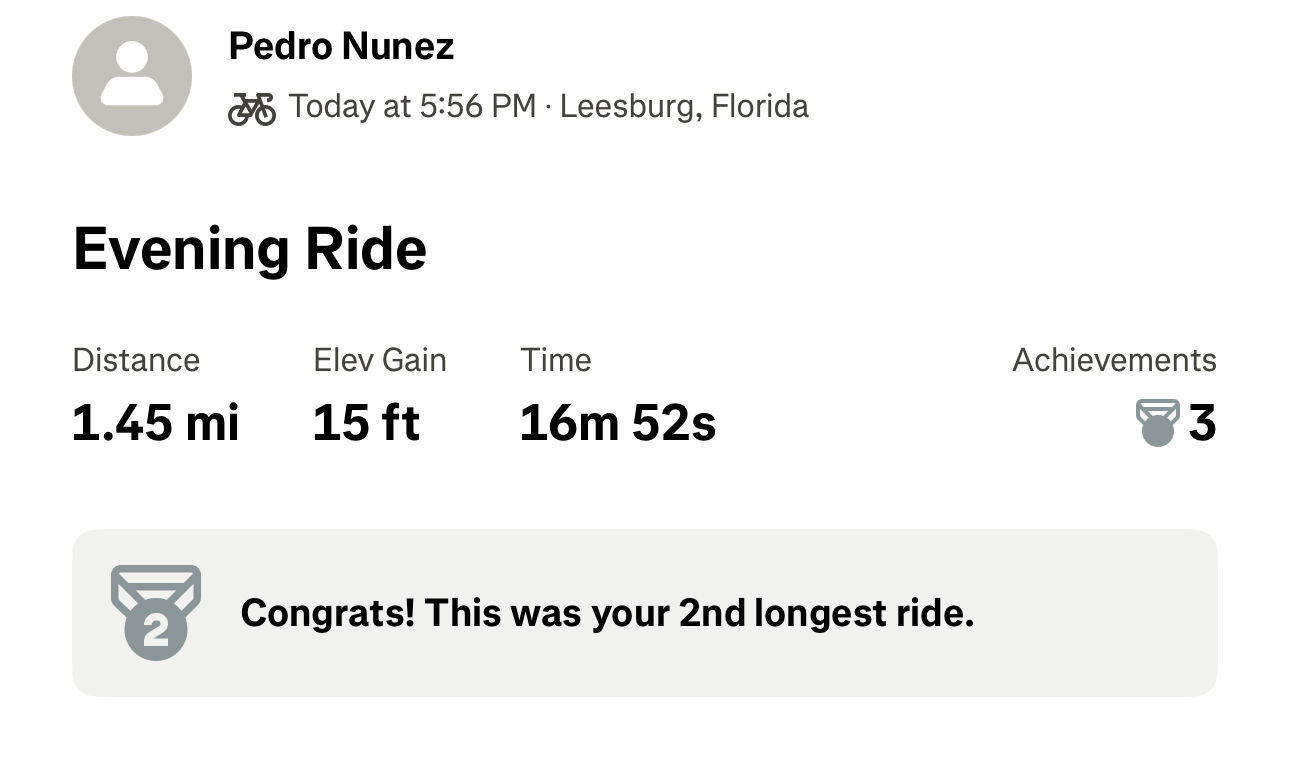The width and height of the screenshot is (1290, 759).
Task: Select the 16m 52s time value
Action: [618, 423]
